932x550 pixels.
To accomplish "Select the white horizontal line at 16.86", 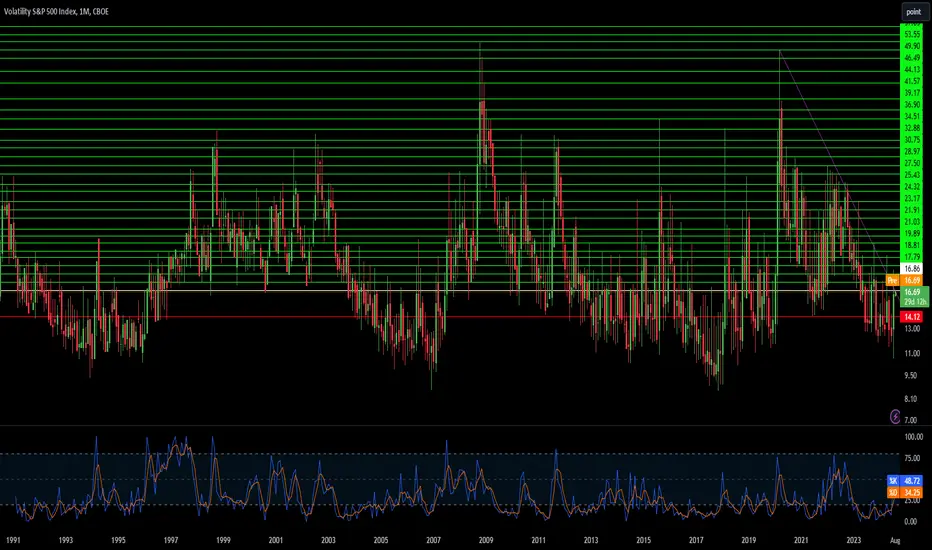I will 450,291.
